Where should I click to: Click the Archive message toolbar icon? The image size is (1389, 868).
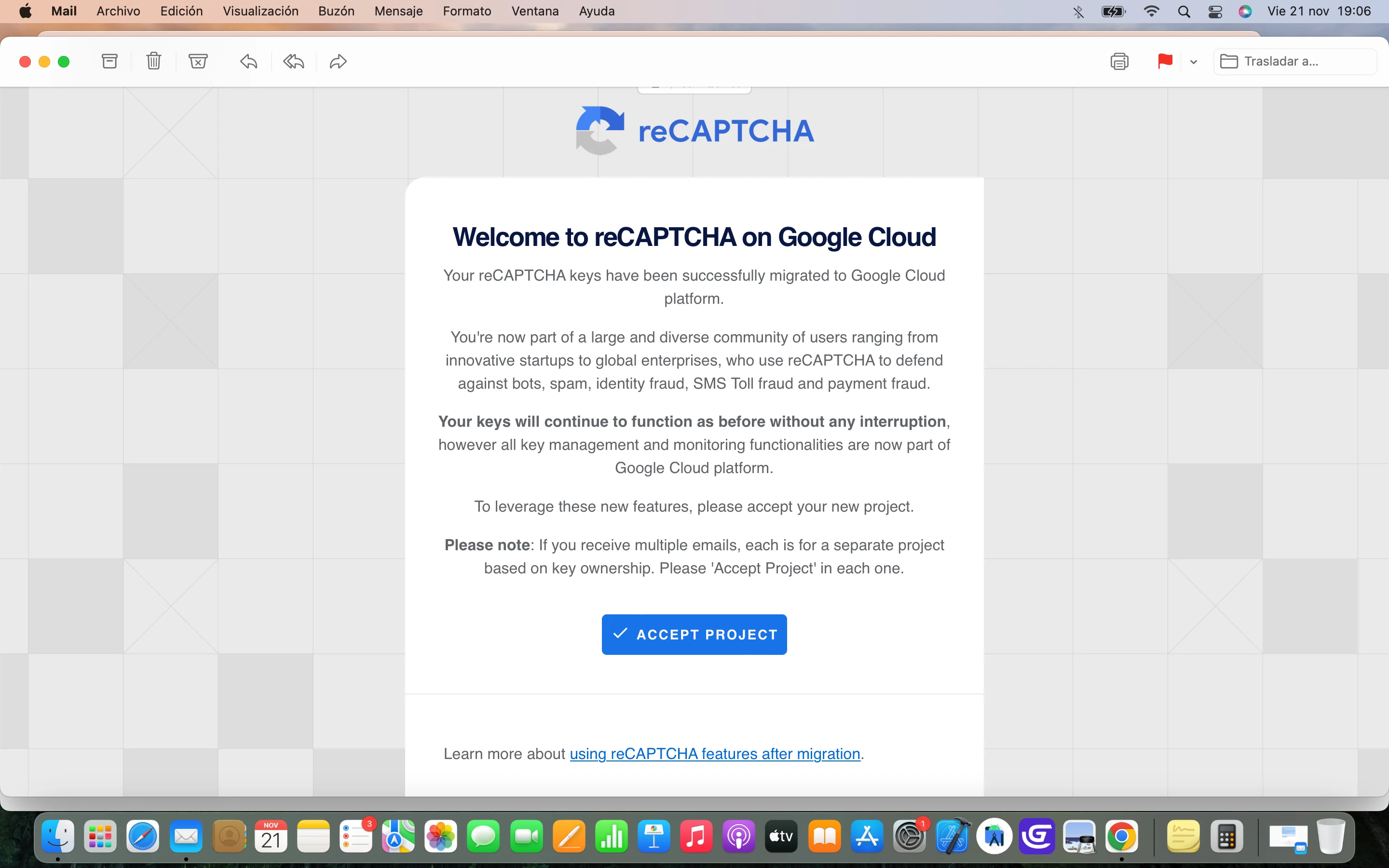(x=109, y=61)
